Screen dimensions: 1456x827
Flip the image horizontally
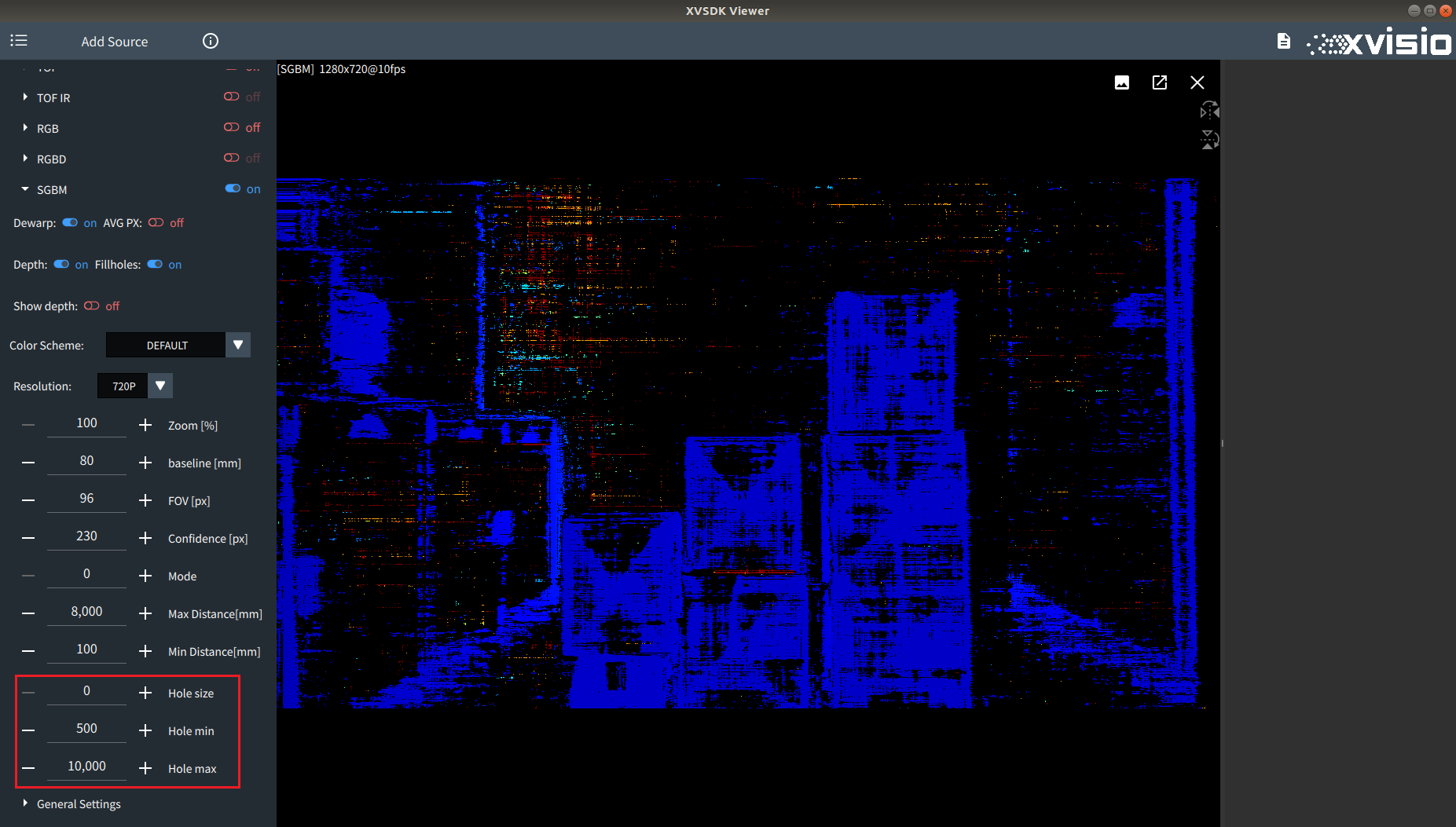[x=1209, y=111]
